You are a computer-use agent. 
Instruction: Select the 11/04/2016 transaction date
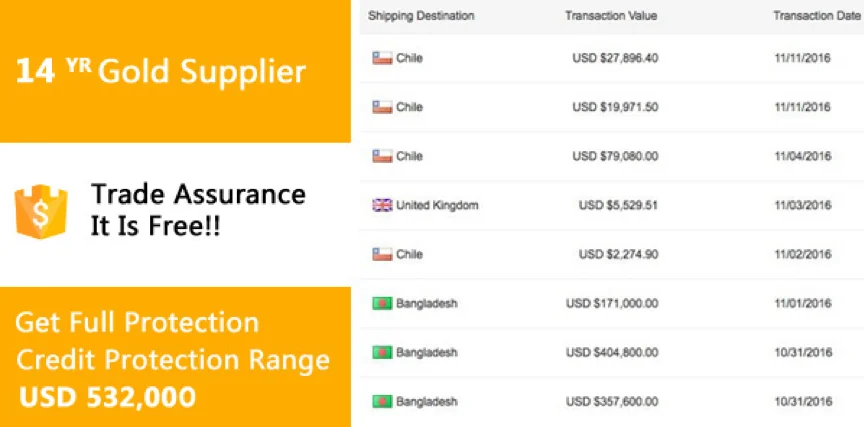tap(803, 156)
